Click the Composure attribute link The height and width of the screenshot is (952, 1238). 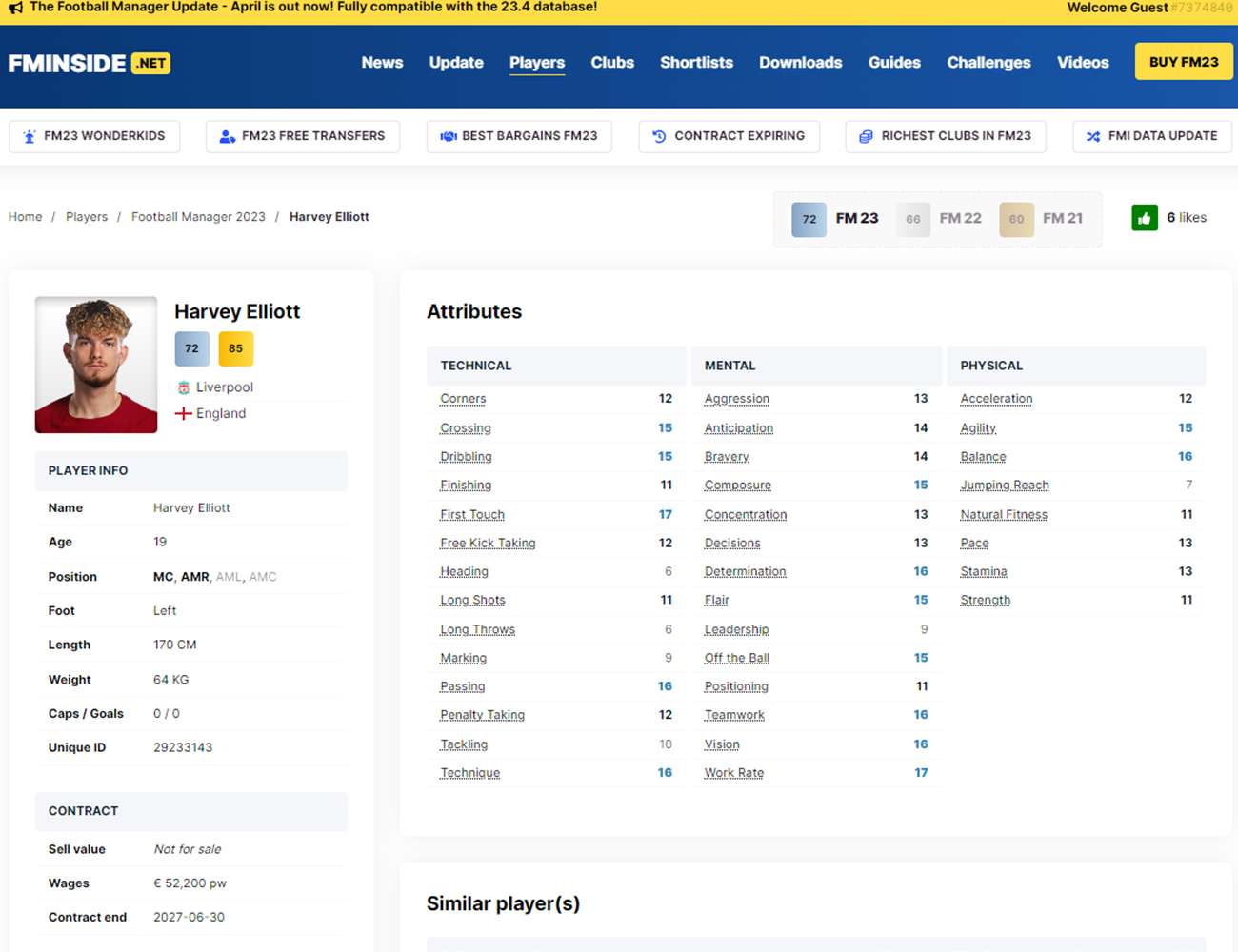738,486
